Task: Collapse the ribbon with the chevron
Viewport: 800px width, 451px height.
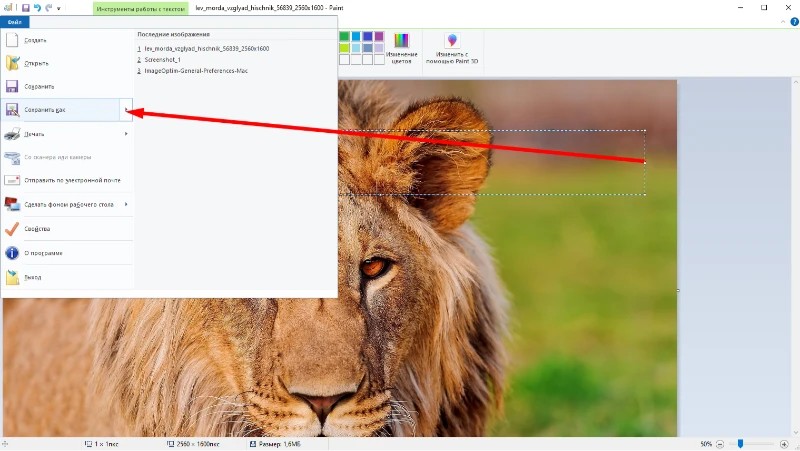Action: [783, 21]
